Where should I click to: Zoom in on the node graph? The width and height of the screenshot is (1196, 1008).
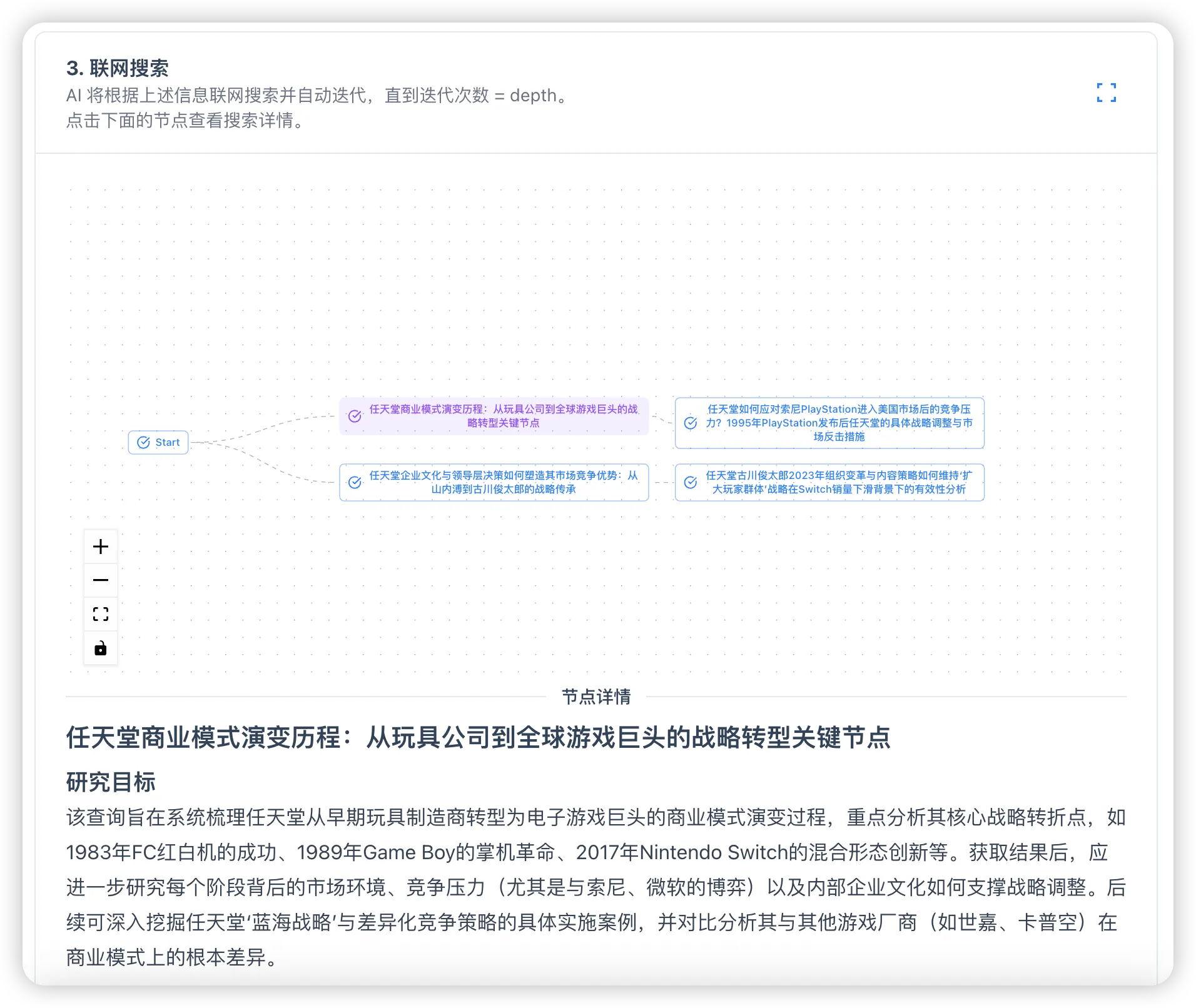(x=101, y=547)
